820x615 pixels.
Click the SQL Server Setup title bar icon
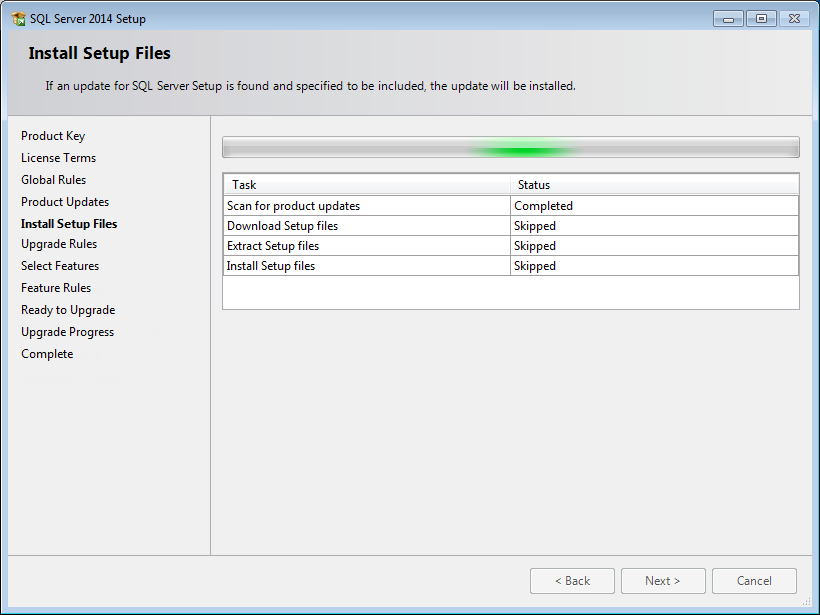[x=18, y=19]
